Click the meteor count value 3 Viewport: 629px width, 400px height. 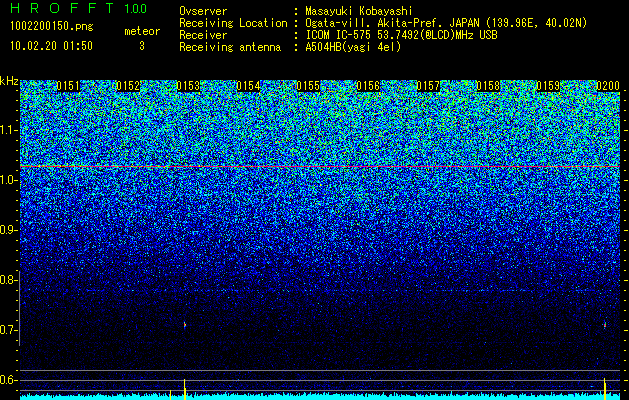coord(142,46)
